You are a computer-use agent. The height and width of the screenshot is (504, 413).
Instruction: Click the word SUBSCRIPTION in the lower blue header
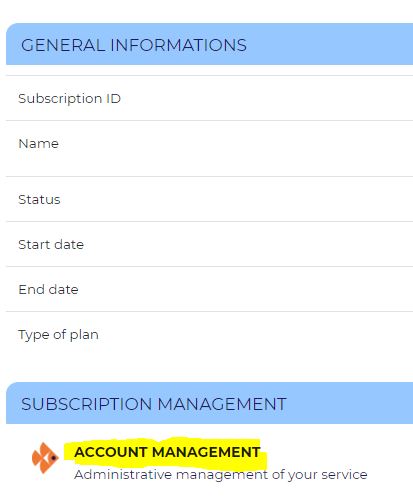87,404
